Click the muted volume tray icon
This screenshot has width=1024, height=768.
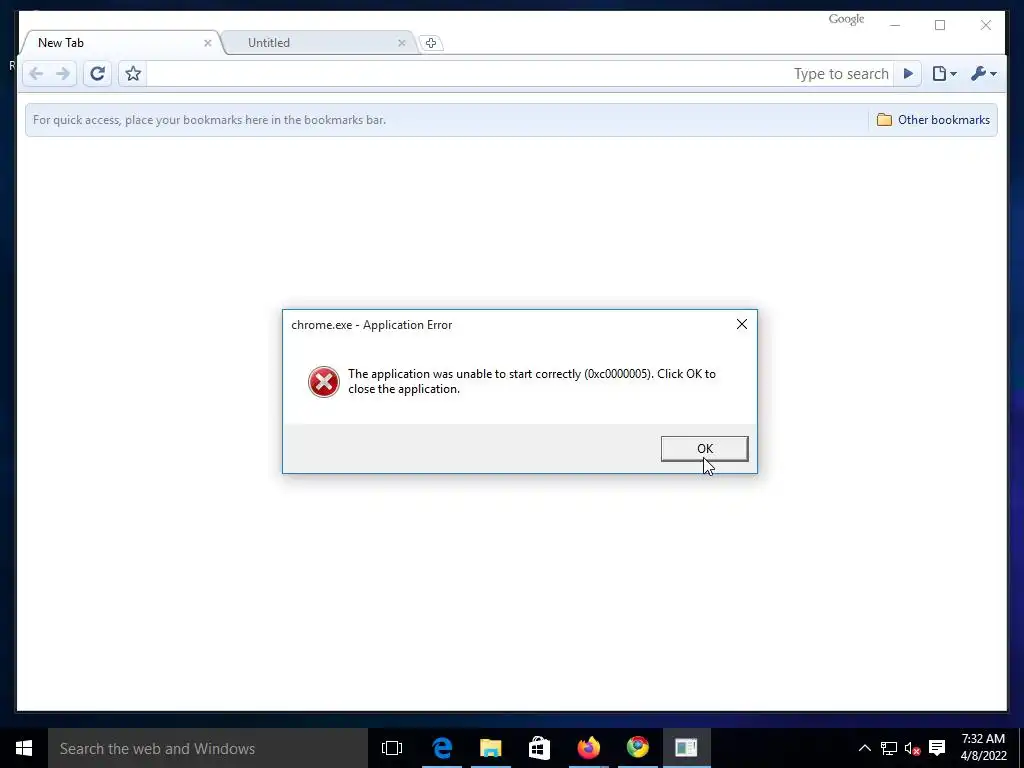912,748
